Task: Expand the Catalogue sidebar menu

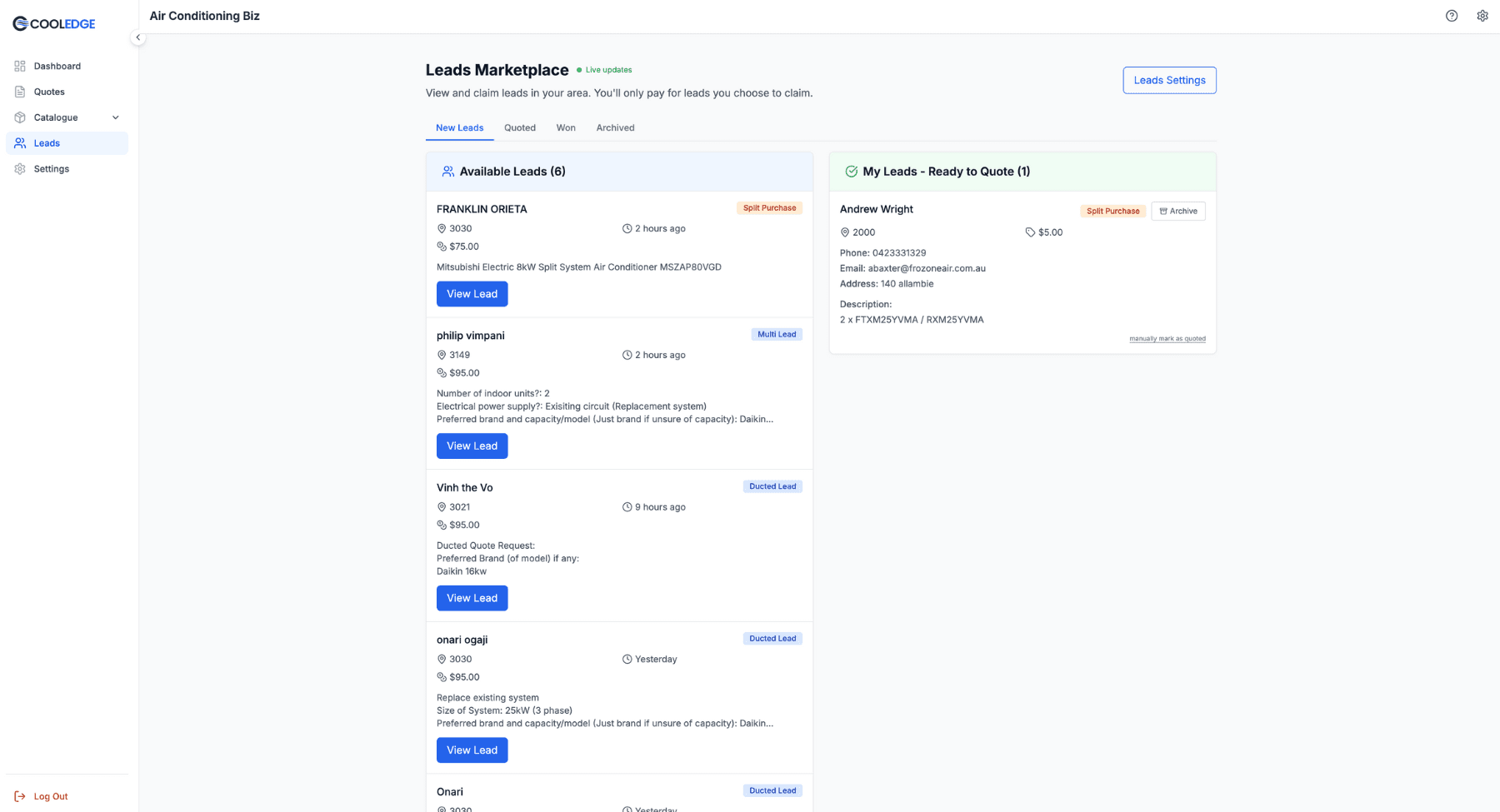Action: [115, 117]
